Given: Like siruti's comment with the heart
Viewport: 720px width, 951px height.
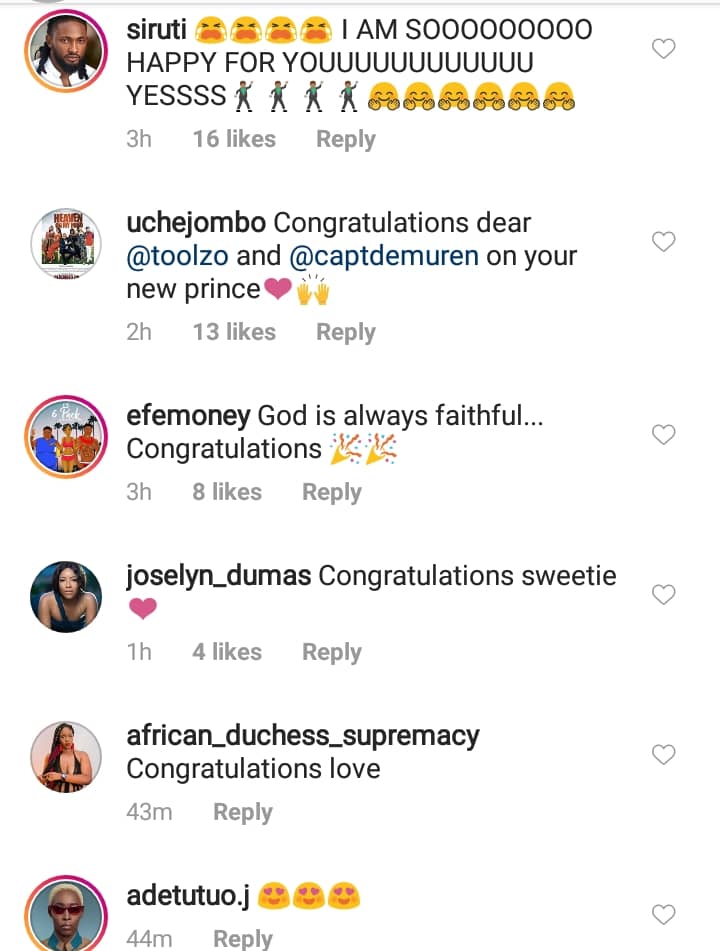Looking at the screenshot, I should pos(663,49).
